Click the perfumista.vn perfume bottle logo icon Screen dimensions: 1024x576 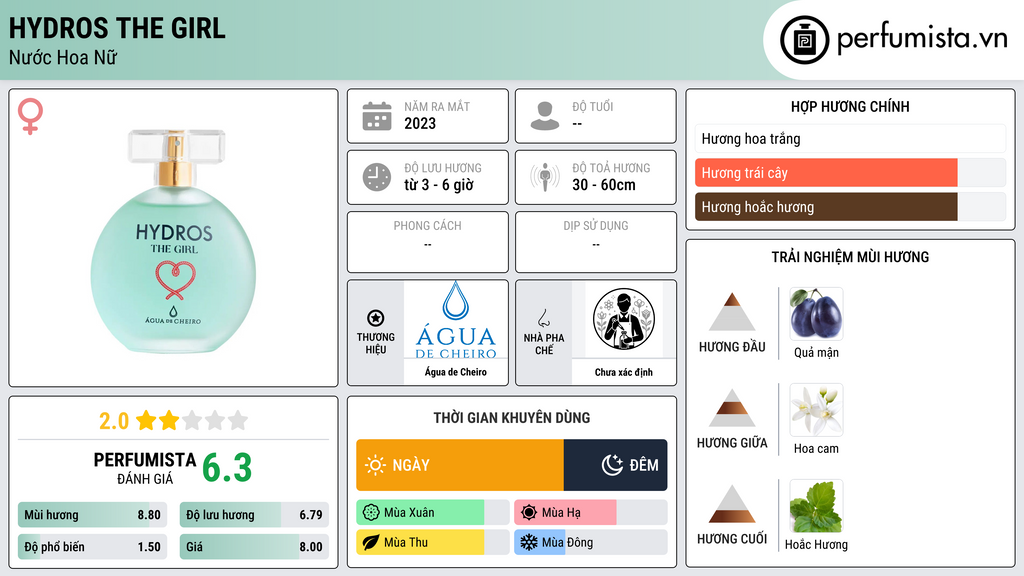[804, 40]
